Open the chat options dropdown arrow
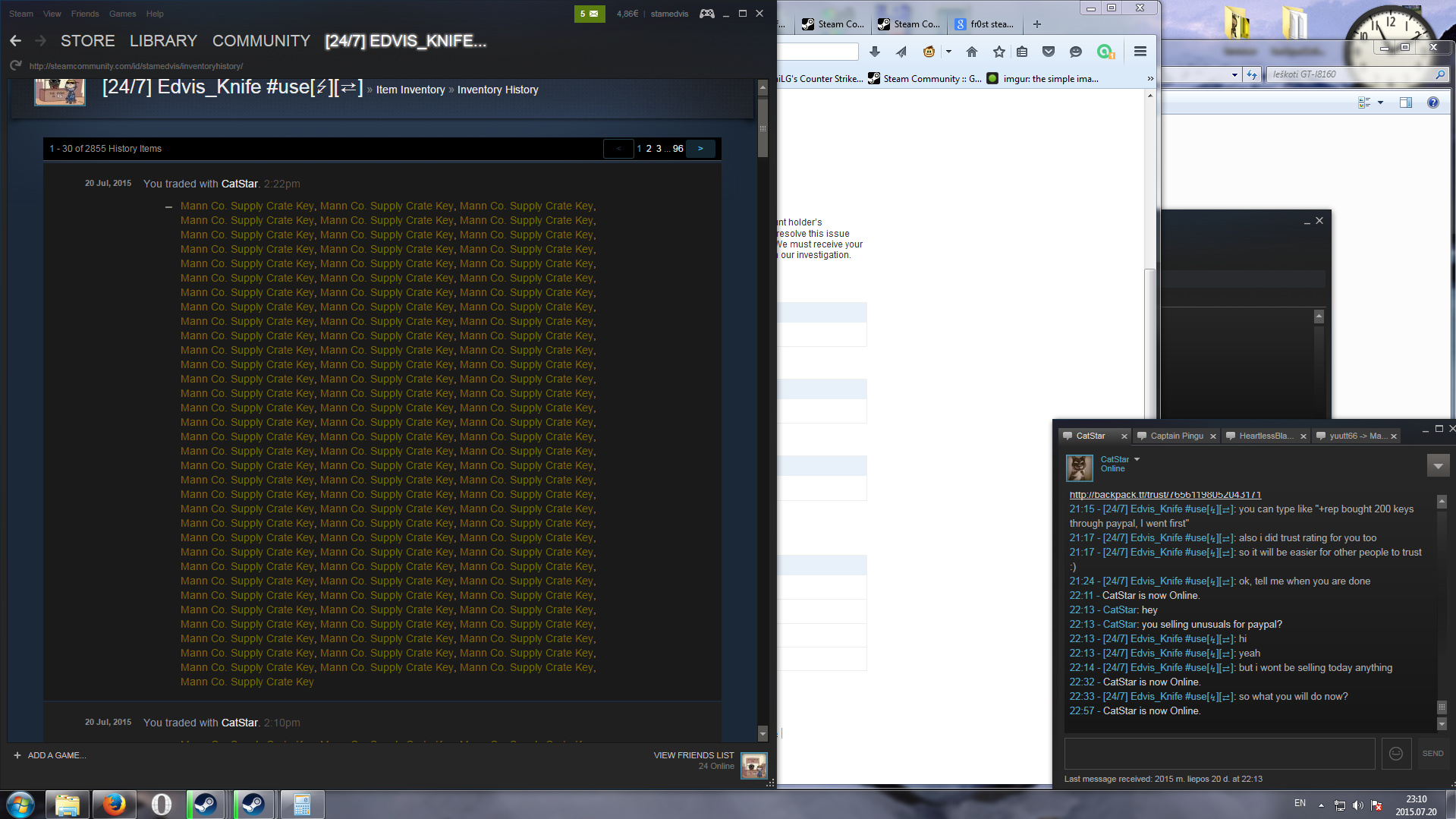 pos(1438,465)
